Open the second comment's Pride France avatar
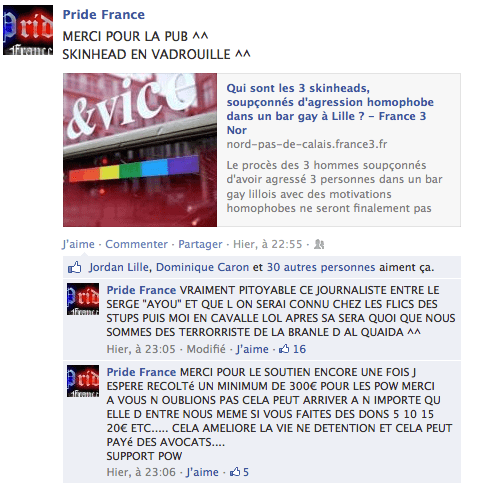The image size is (480, 483). pyautogui.click(x=83, y=381)
